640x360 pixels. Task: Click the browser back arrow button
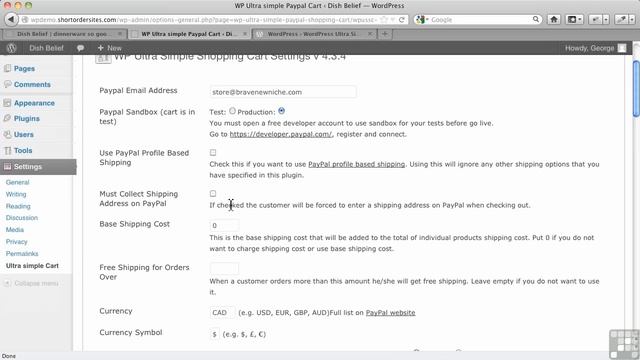[11, 19]
